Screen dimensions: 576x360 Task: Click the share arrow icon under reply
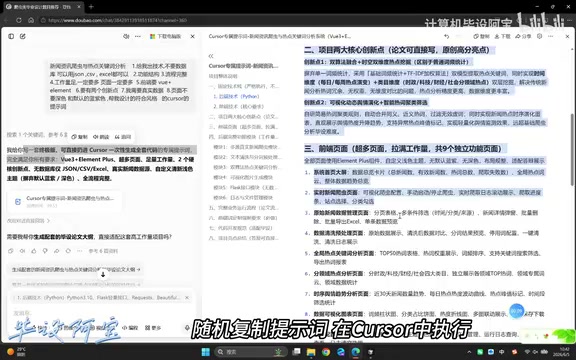(x=57, y=251)
